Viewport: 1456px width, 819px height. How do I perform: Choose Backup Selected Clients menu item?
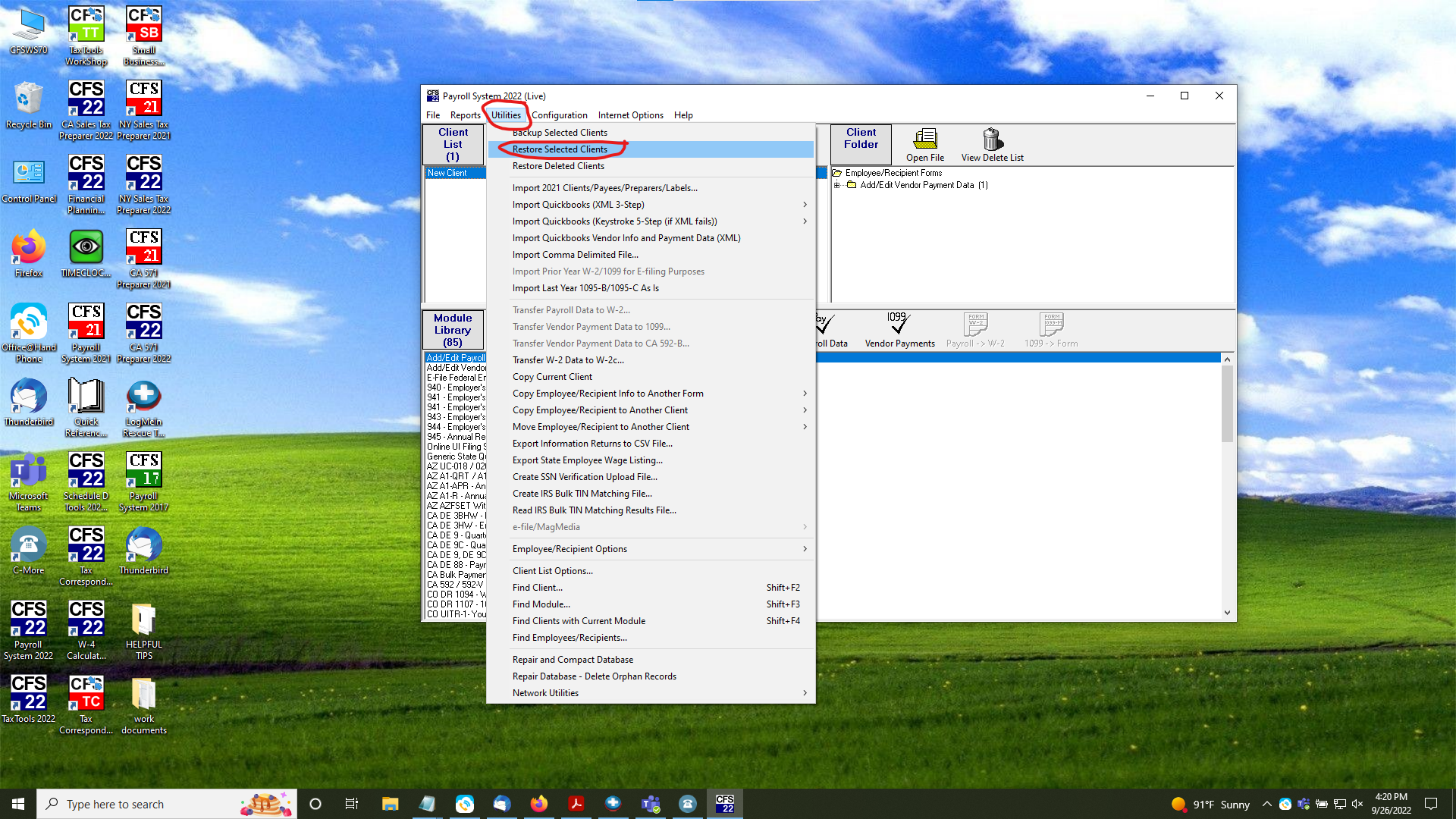click(651, 133)
